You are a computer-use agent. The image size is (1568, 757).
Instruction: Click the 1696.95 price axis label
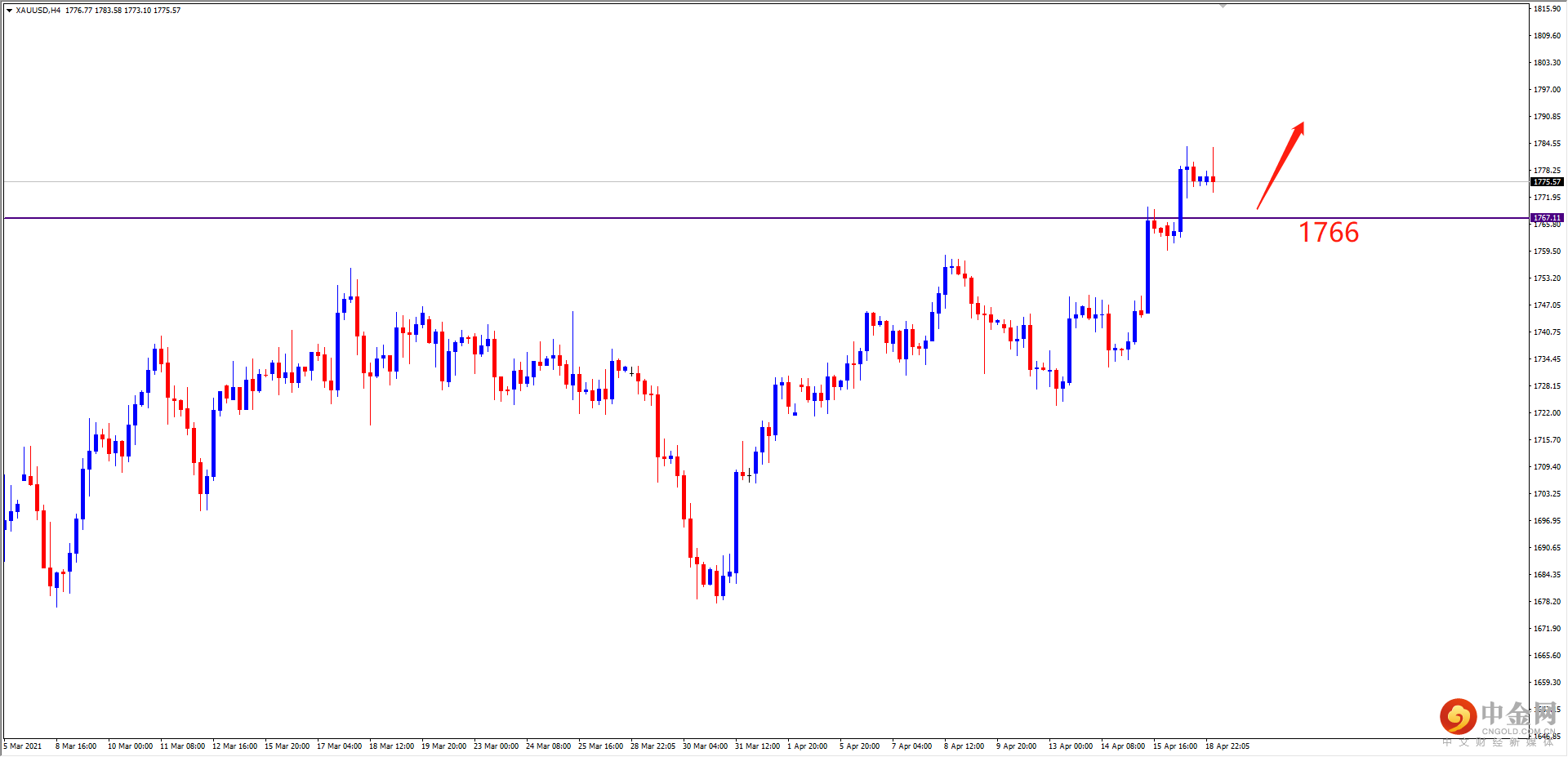click(x=1547, y=521)
